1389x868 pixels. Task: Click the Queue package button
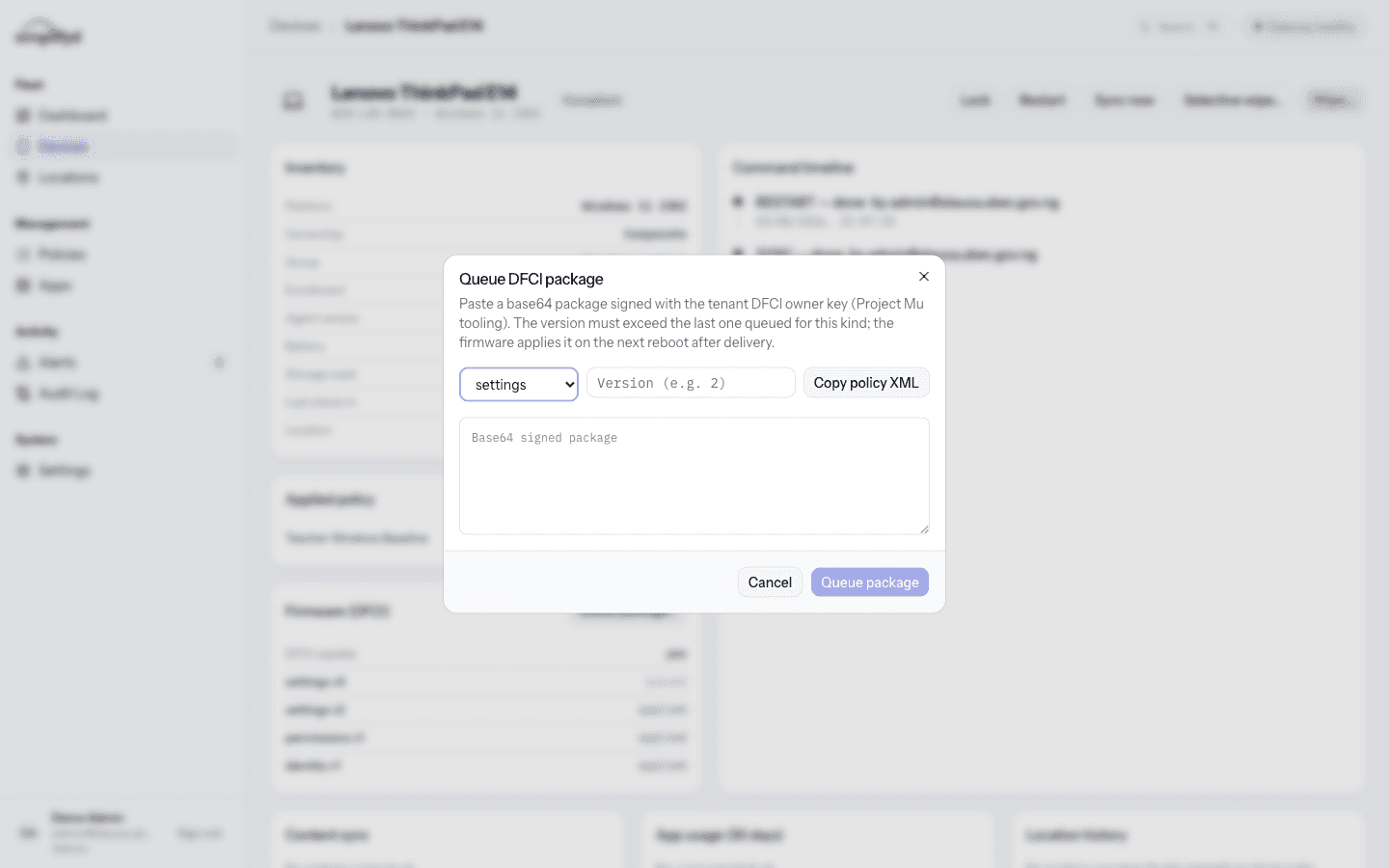(x=870, y=583)
